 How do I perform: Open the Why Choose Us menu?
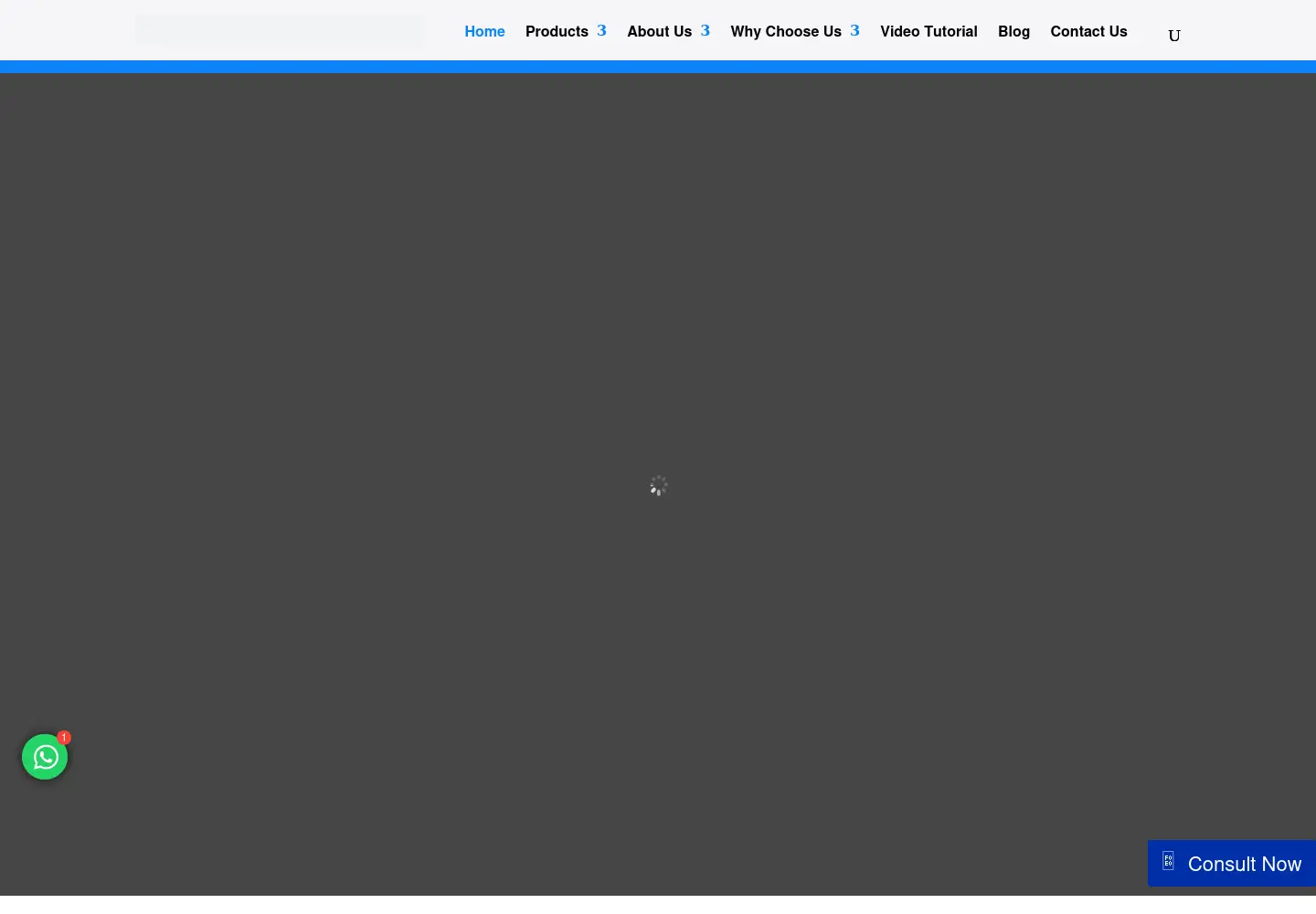786,31
